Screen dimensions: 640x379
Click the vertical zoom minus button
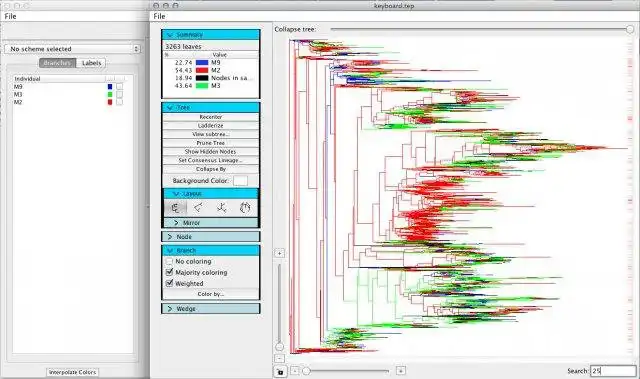tap(280, 359)
